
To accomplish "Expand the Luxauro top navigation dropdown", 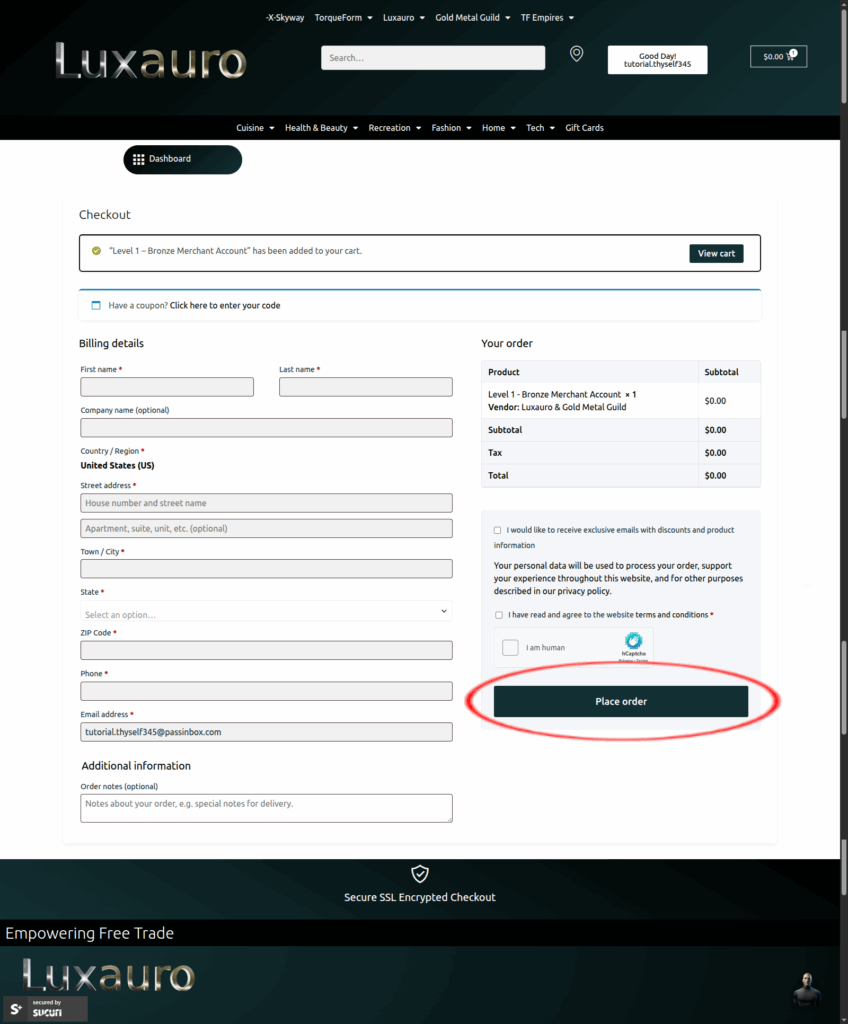I will (404, 18).
